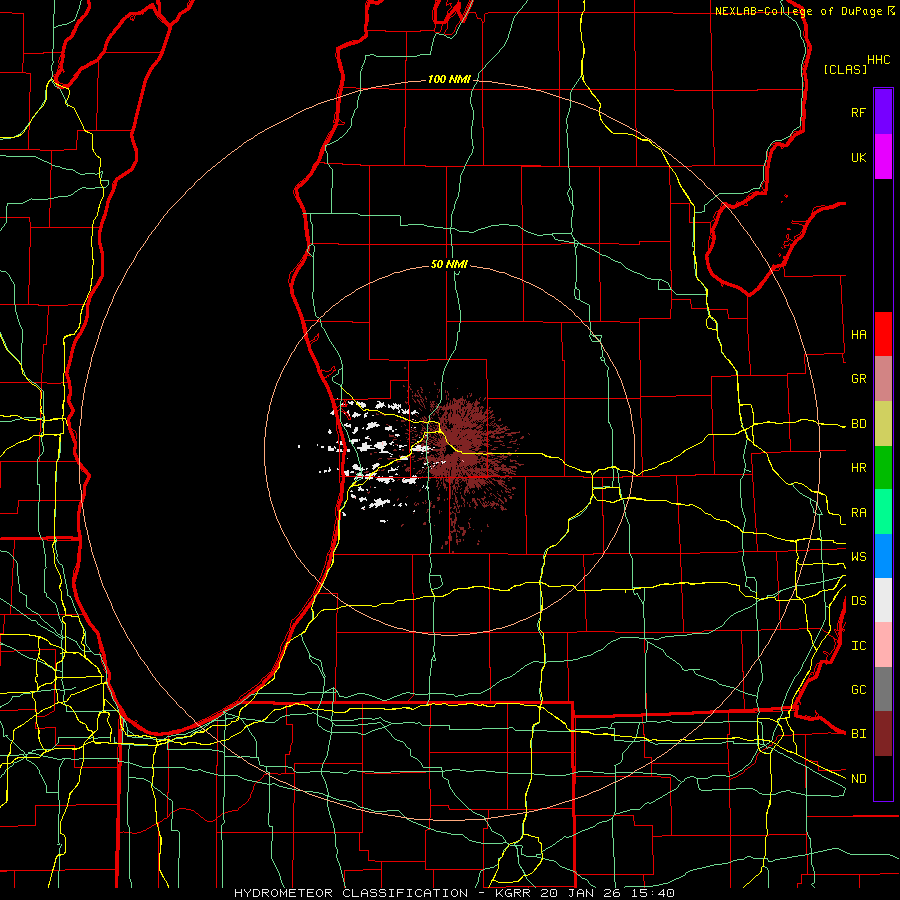This screenshot has height=900, width=900.
Task: Select the "GR" legend label
Action: click(x=858, y=379)
